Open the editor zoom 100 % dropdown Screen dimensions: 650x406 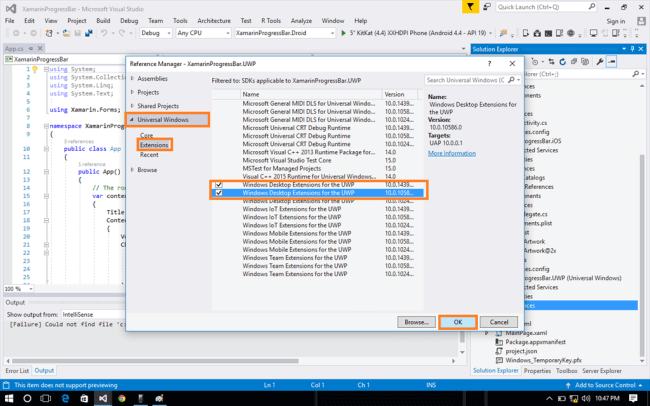tap(31, 289)
